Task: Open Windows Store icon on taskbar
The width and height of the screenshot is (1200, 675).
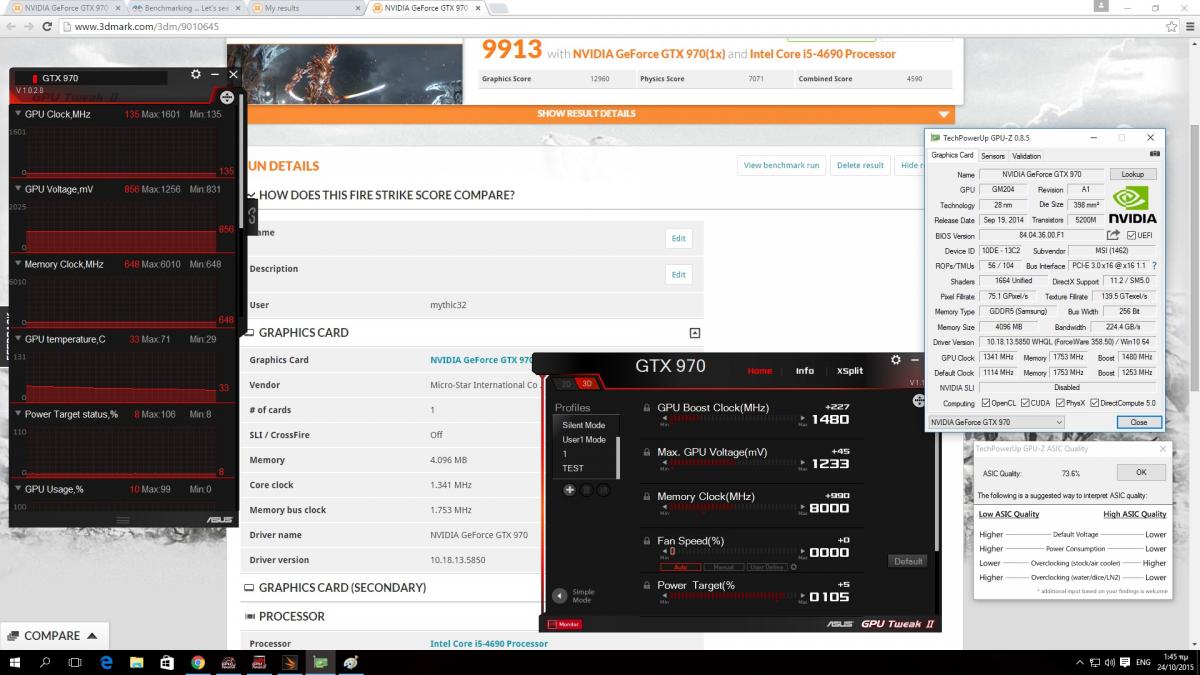Action: (x=167, y=662)
